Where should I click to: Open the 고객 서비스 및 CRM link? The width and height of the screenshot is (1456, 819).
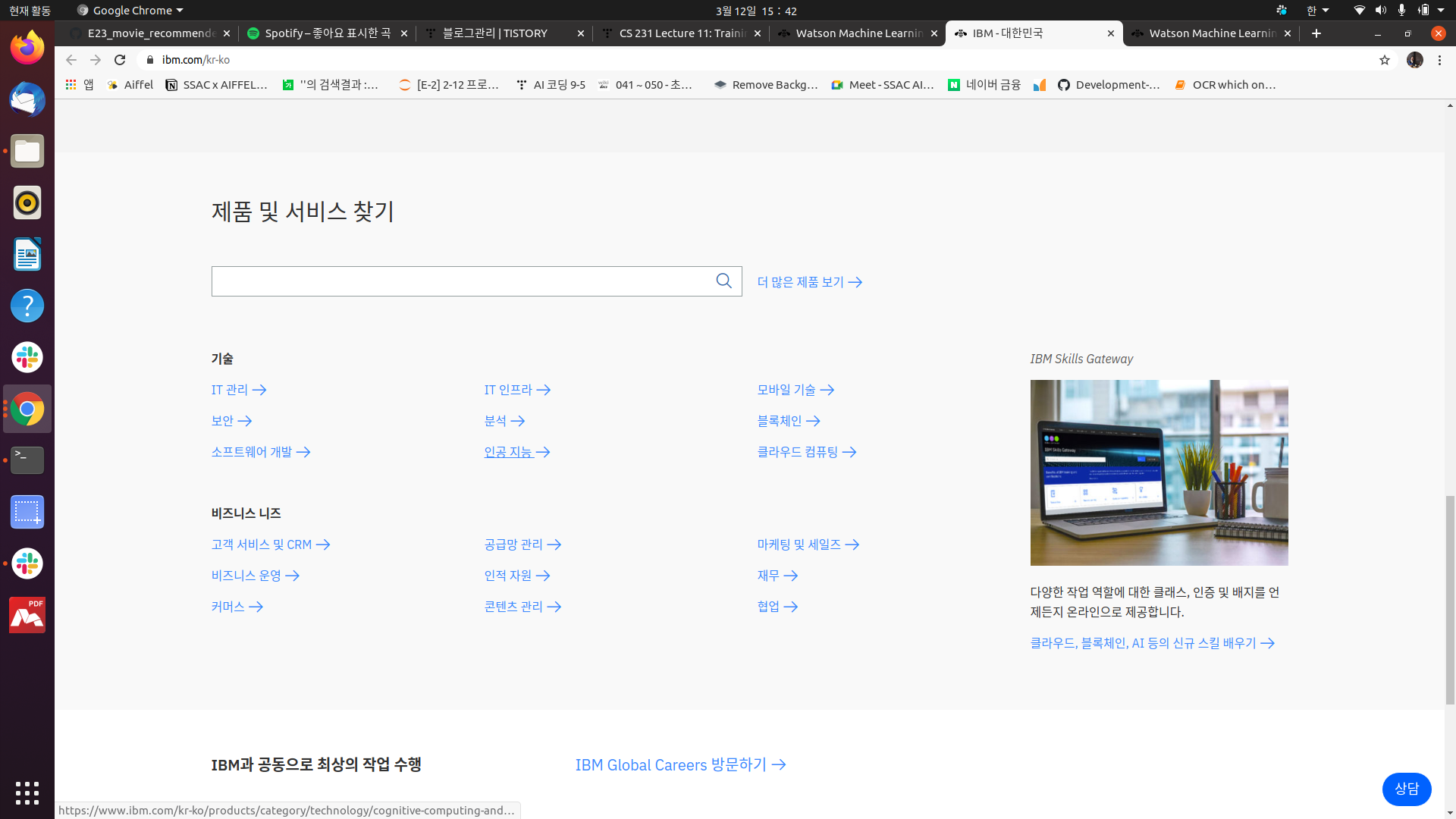pos(271,544)
